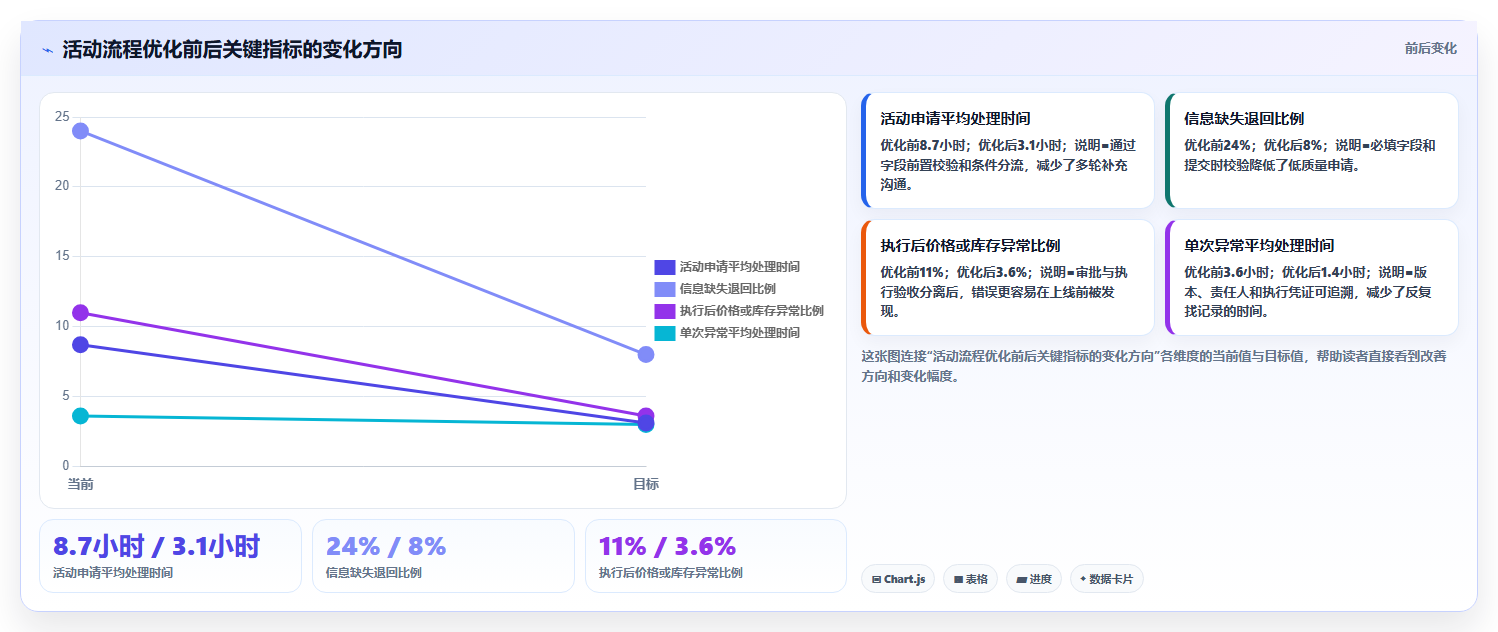This screenshot has width=1498, height=632.
Task: Click the 信息缺失退回比例 point at 目标
Action: [x=646, y=354]
